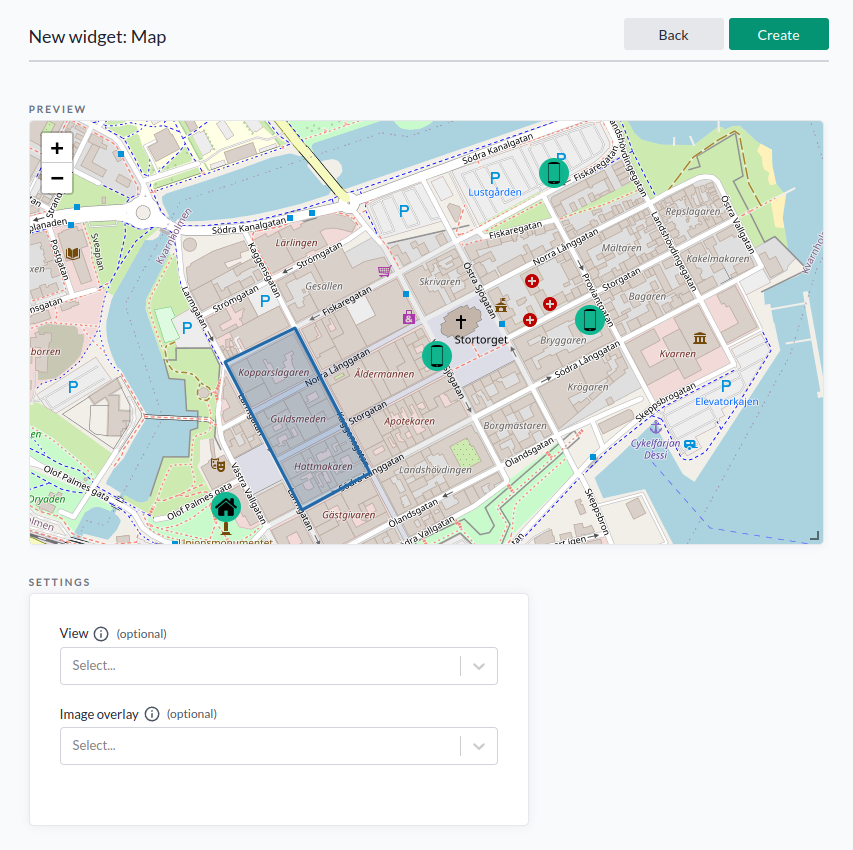Expand the Image overlay dropdown chevron

click(479, 746)
